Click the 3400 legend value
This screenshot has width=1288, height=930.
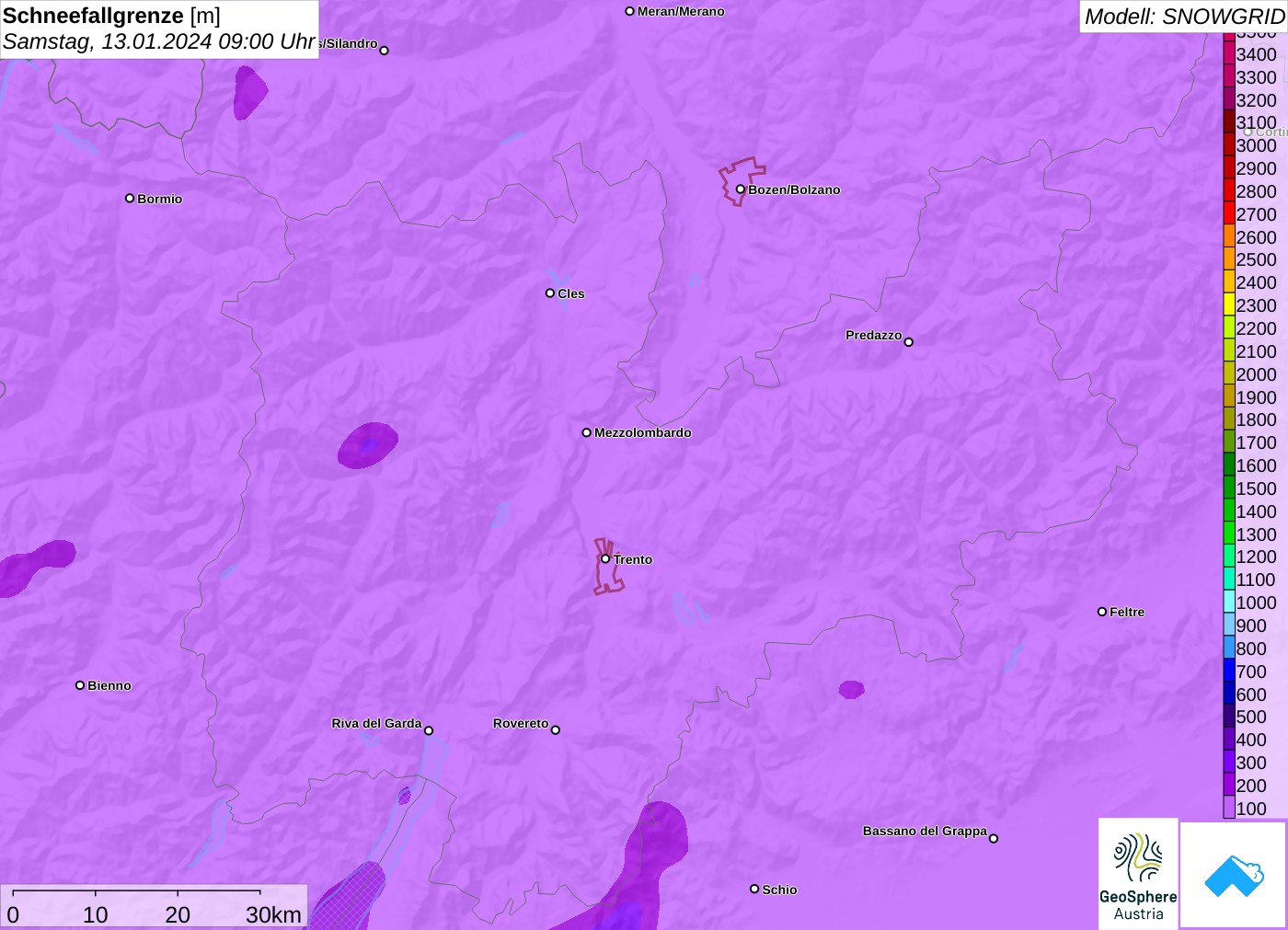[1256, 54]
